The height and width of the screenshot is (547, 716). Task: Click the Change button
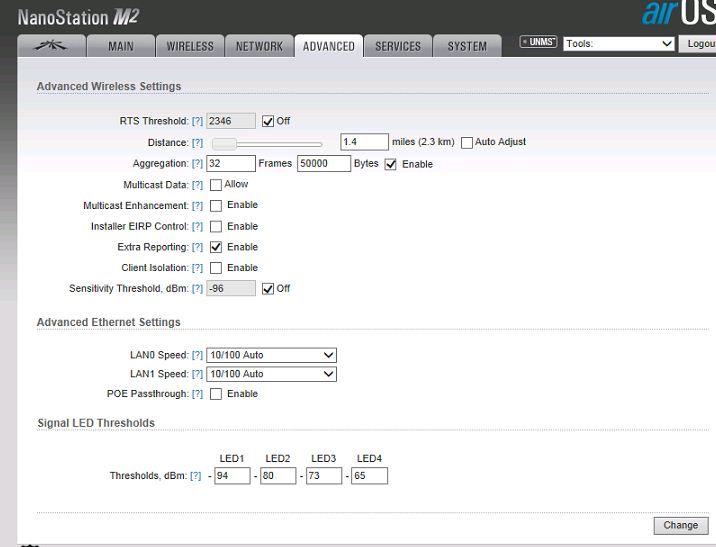(681, 525)
